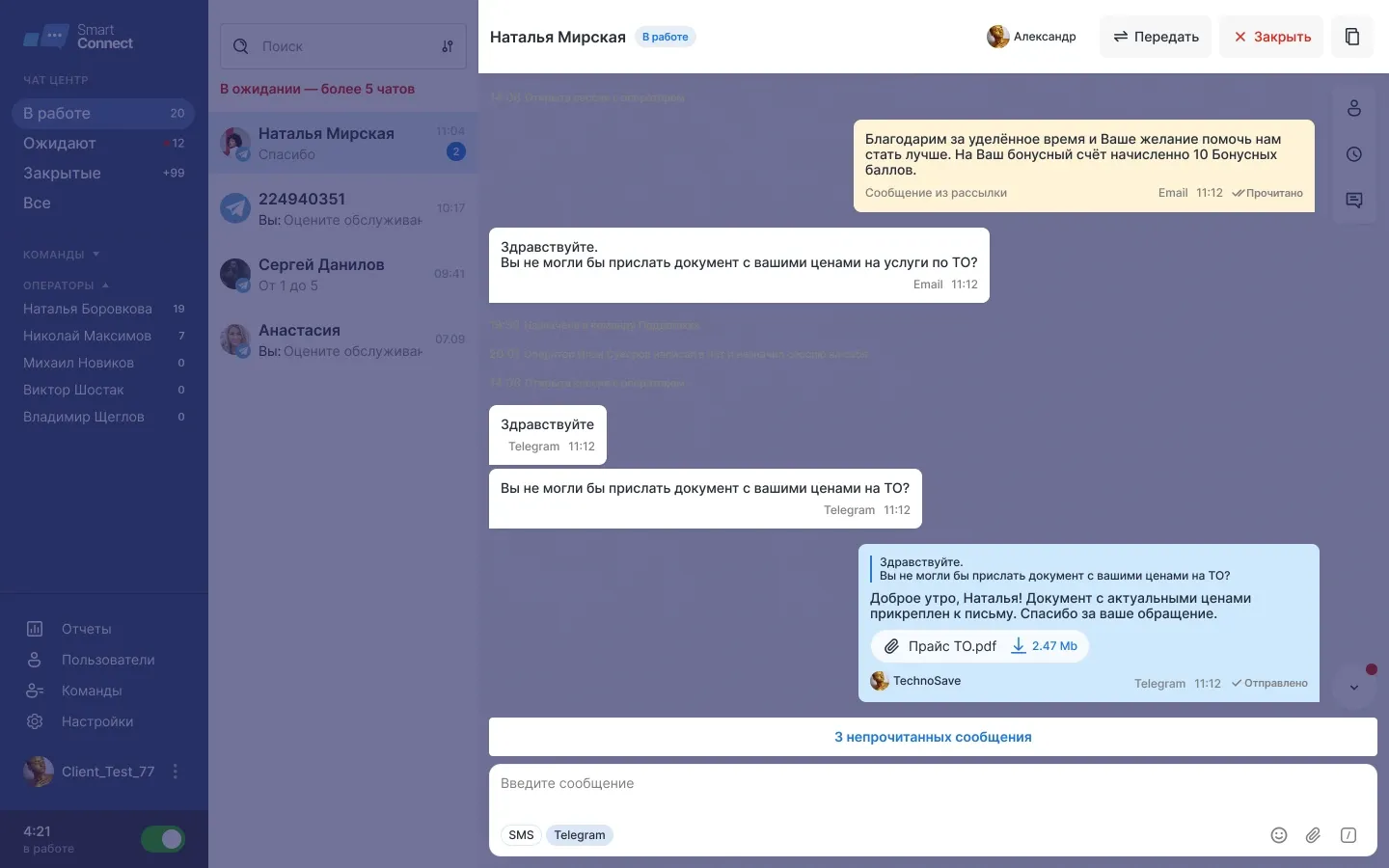Select the SMS channel chip
The width and height of the screenshot is (1389, 868).
pyautogui.click(x=521, y=835)
